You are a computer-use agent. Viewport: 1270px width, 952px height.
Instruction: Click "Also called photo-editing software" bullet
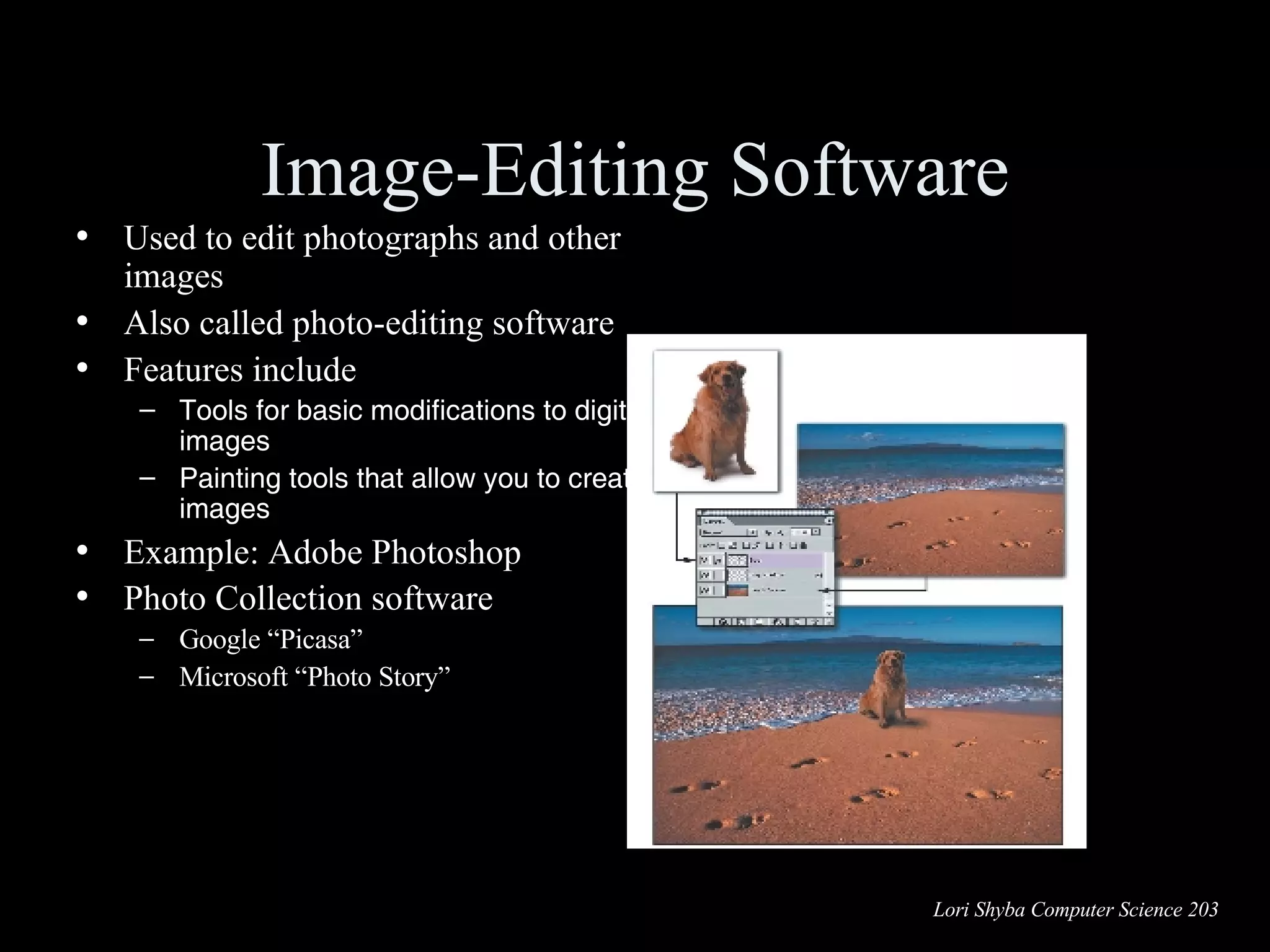369,323
